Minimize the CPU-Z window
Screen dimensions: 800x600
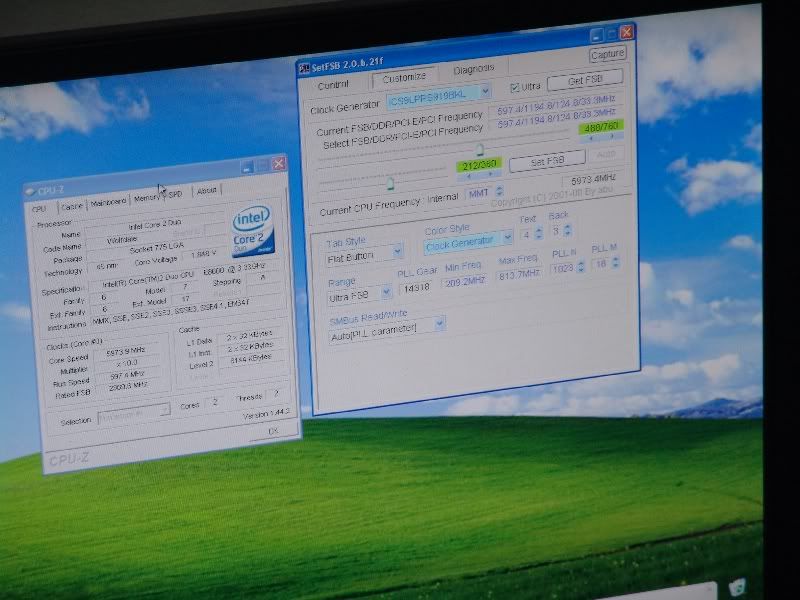(247, 167)
